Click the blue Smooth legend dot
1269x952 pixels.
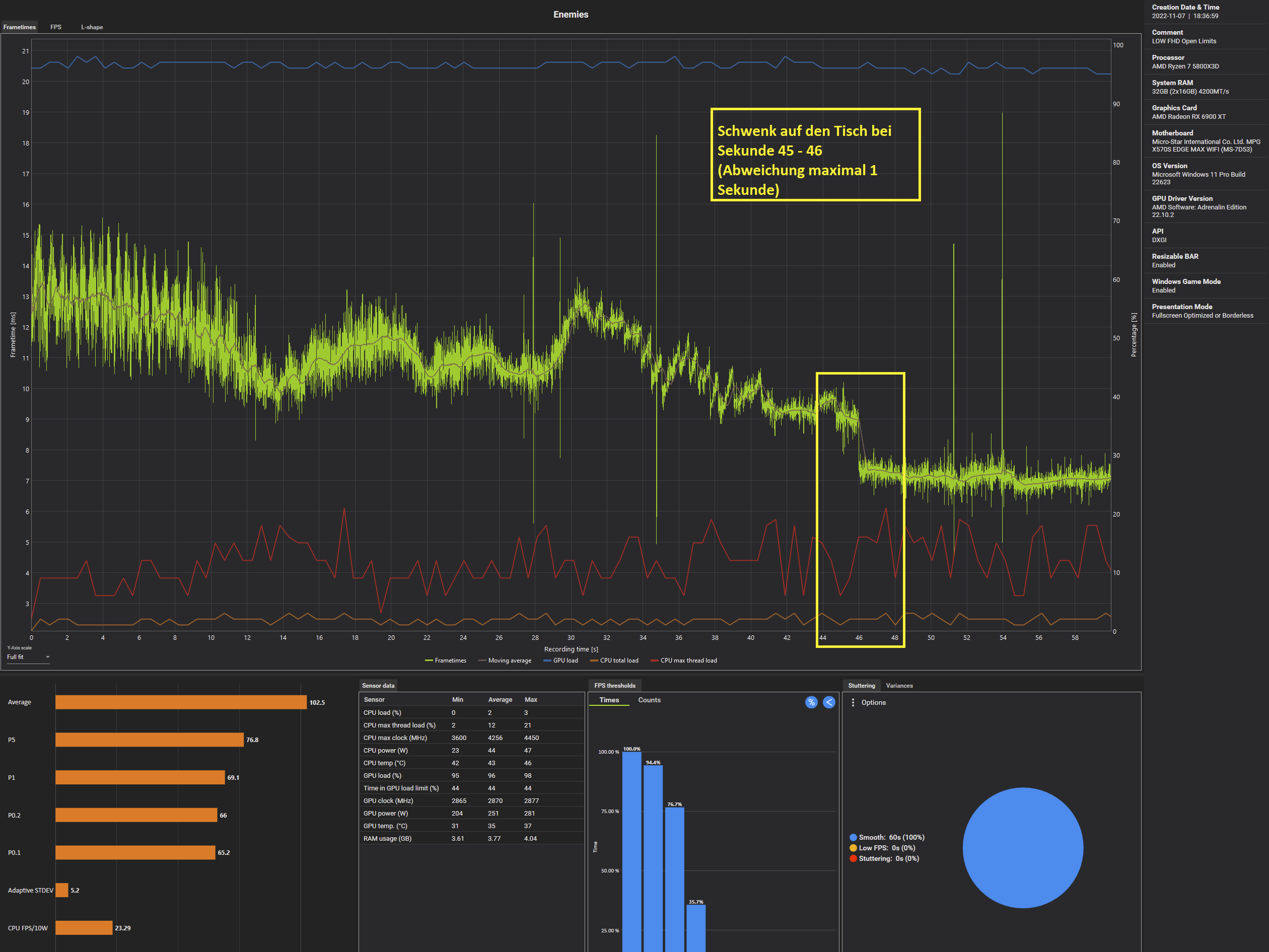(853, 837)
